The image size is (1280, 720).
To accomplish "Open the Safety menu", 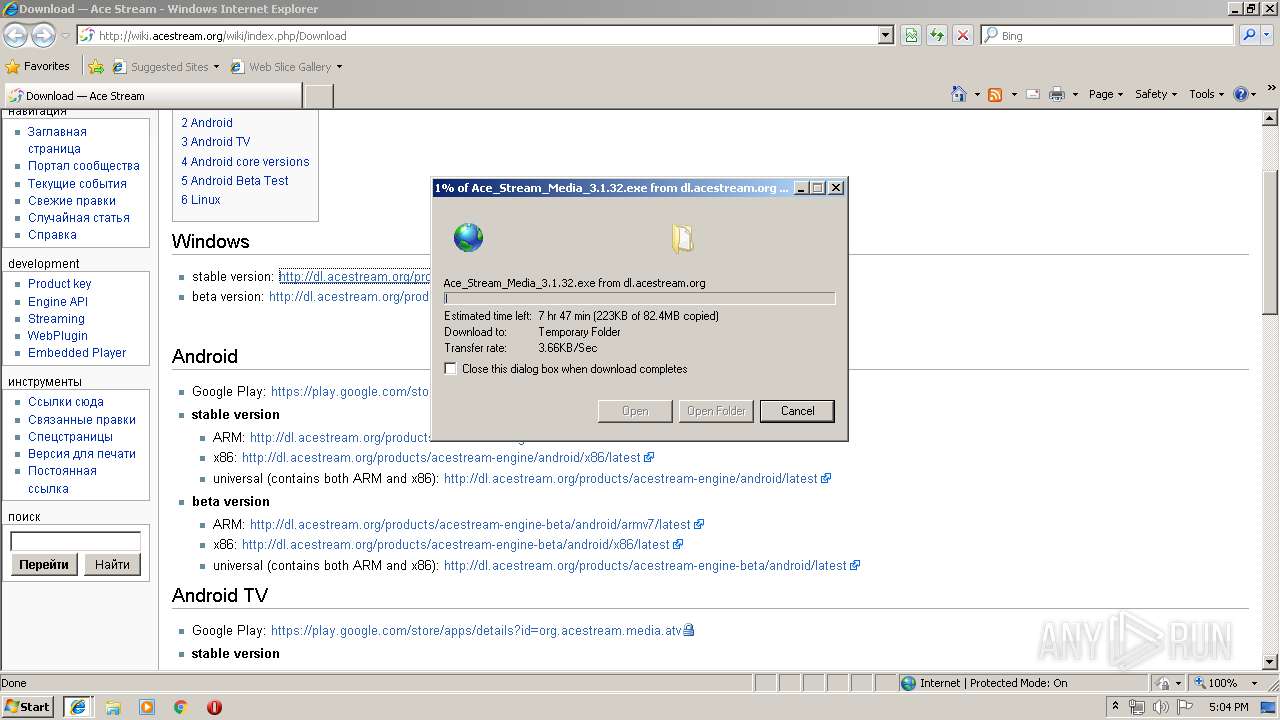I will 1156,94.
